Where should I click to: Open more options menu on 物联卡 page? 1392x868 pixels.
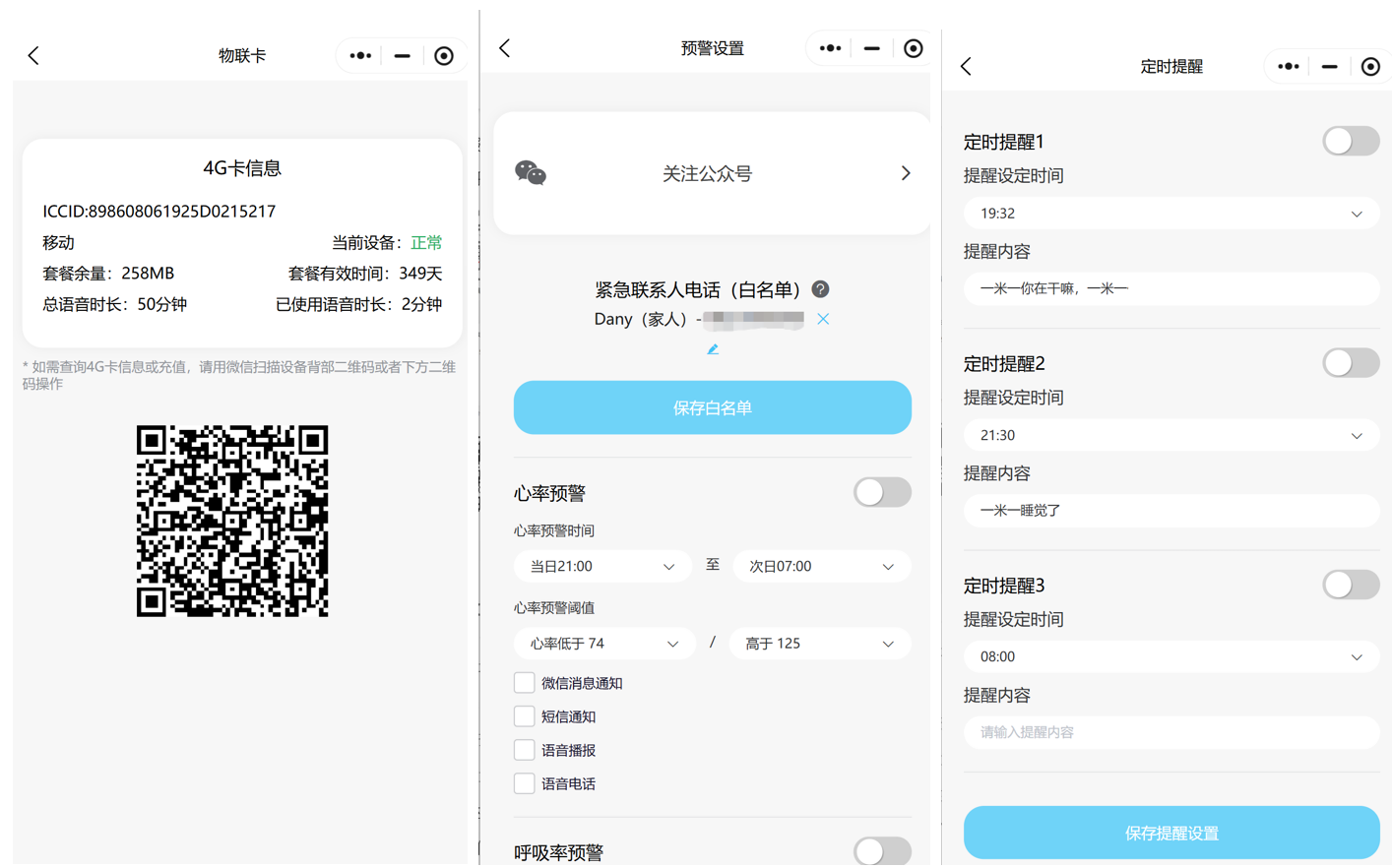click(x=360, y=56)
